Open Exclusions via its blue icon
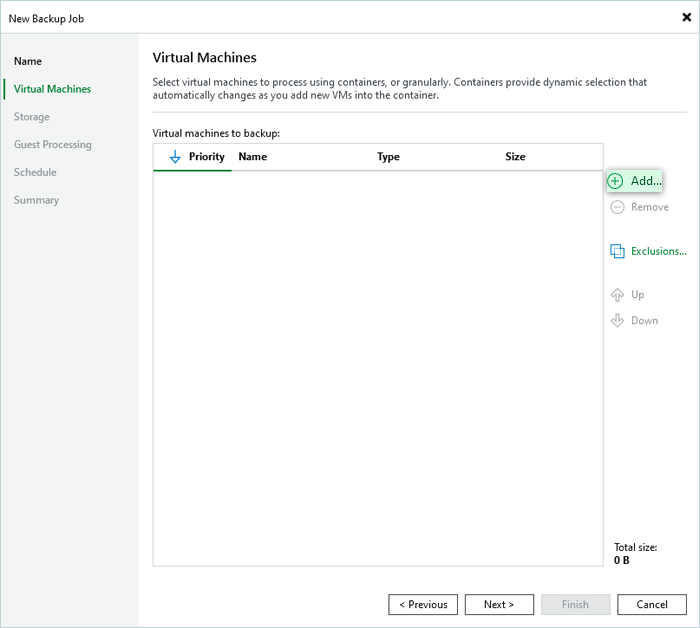The width and height of the screenshot is (700, 628). [x=617, y=251]
